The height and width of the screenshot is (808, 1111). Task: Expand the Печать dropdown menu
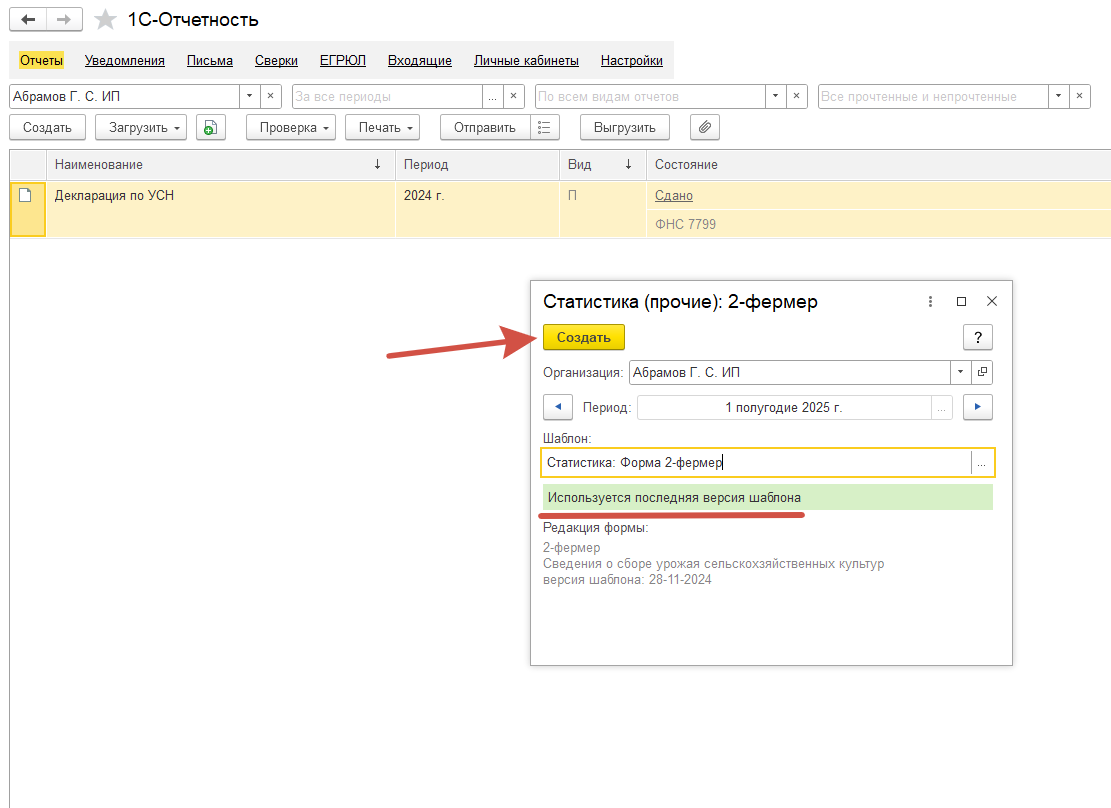(382, 127)
